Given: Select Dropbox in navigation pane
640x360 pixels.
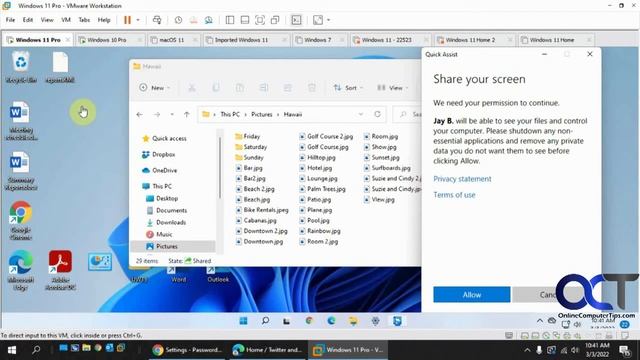Looking at the screenshot, I should (x=163, y=155).
